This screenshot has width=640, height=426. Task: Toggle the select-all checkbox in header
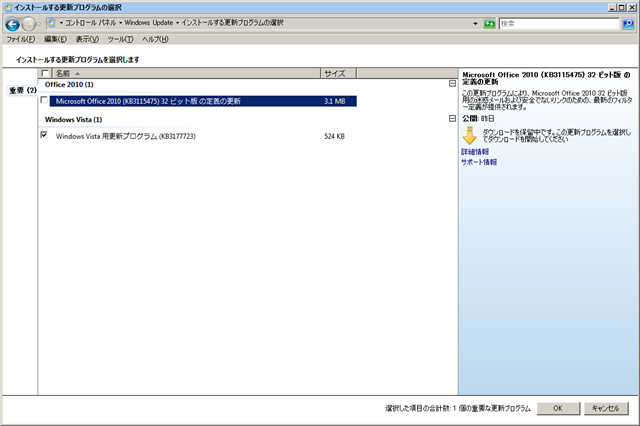click(x=45, y=73)
